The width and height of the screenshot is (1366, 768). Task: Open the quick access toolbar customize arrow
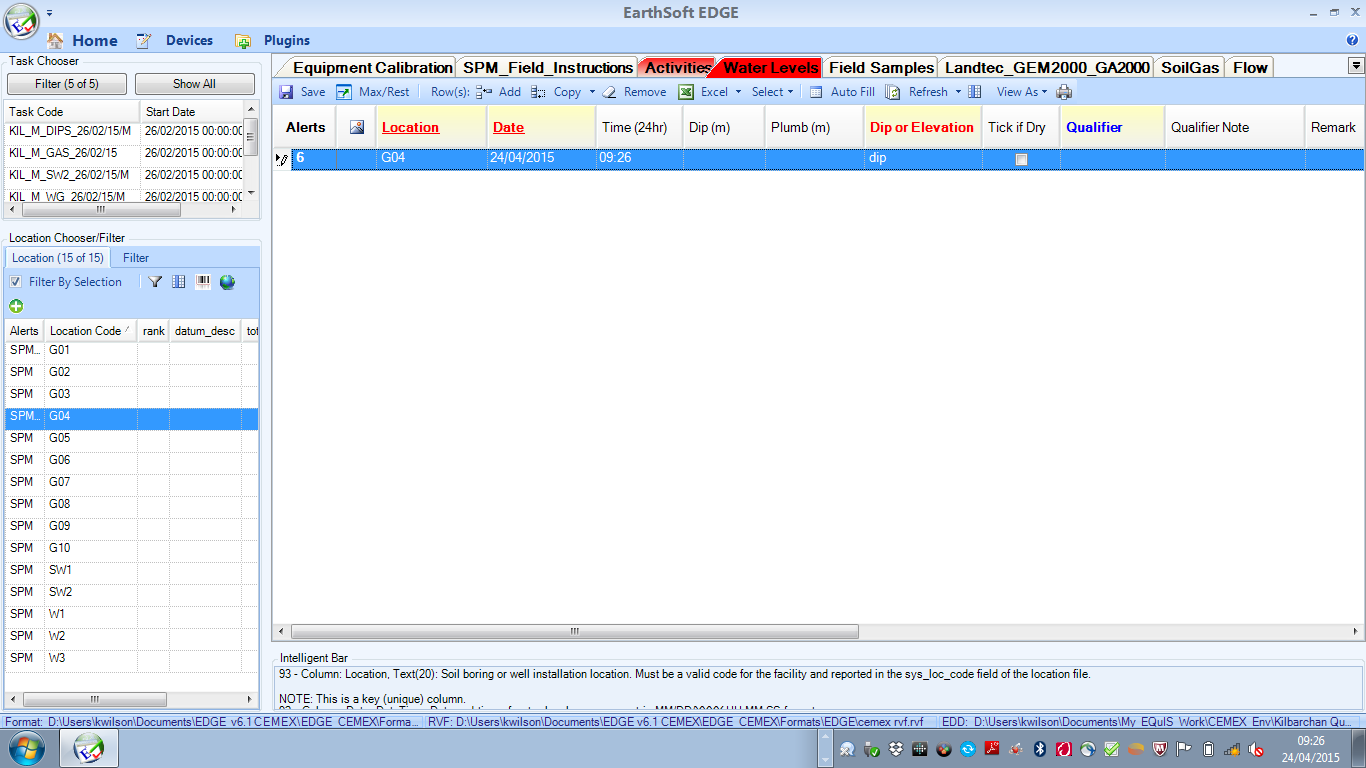[50, 13]
